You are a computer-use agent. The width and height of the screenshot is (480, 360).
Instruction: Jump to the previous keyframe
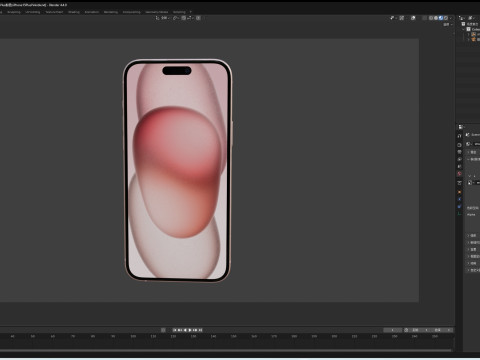(x=180, y=330)
